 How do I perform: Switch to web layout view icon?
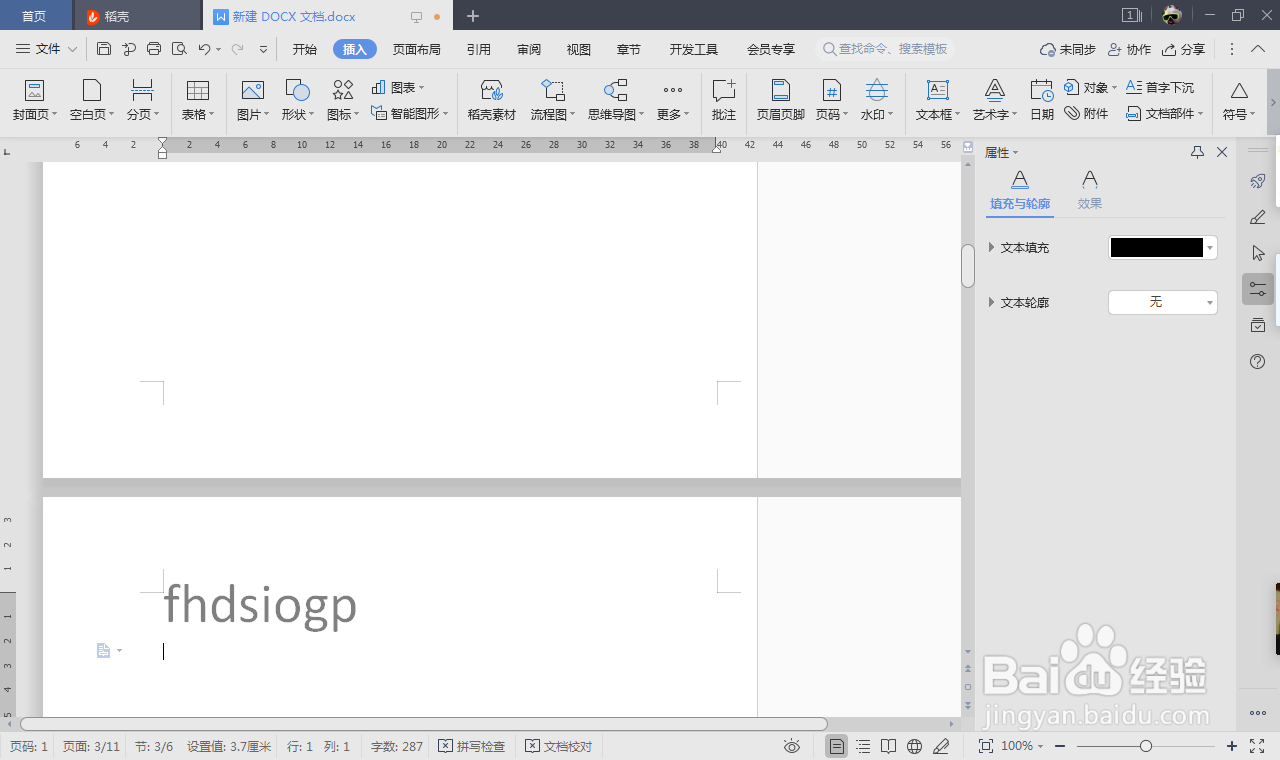click(x=915, y=746)
